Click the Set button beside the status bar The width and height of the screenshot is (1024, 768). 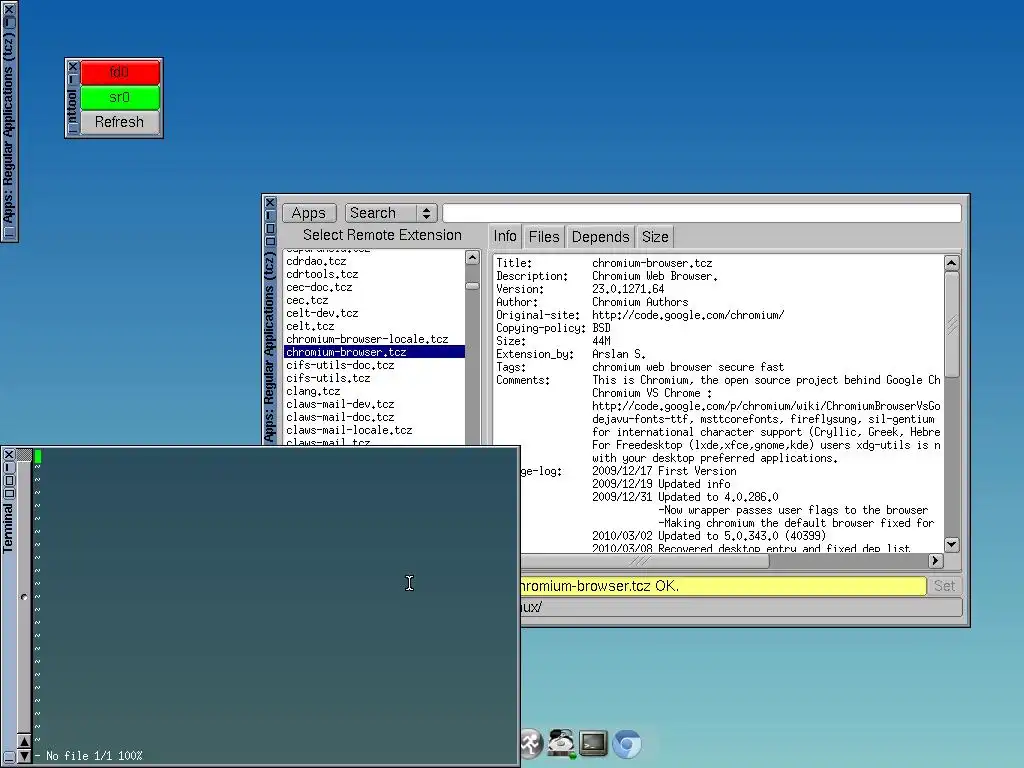click(944, 586)
